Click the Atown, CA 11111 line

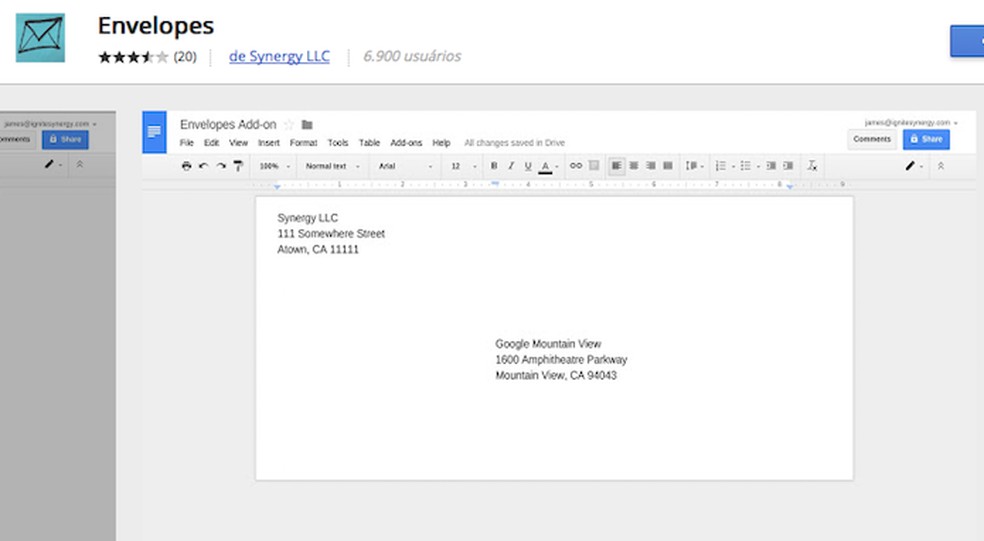(x=318, y=249)
